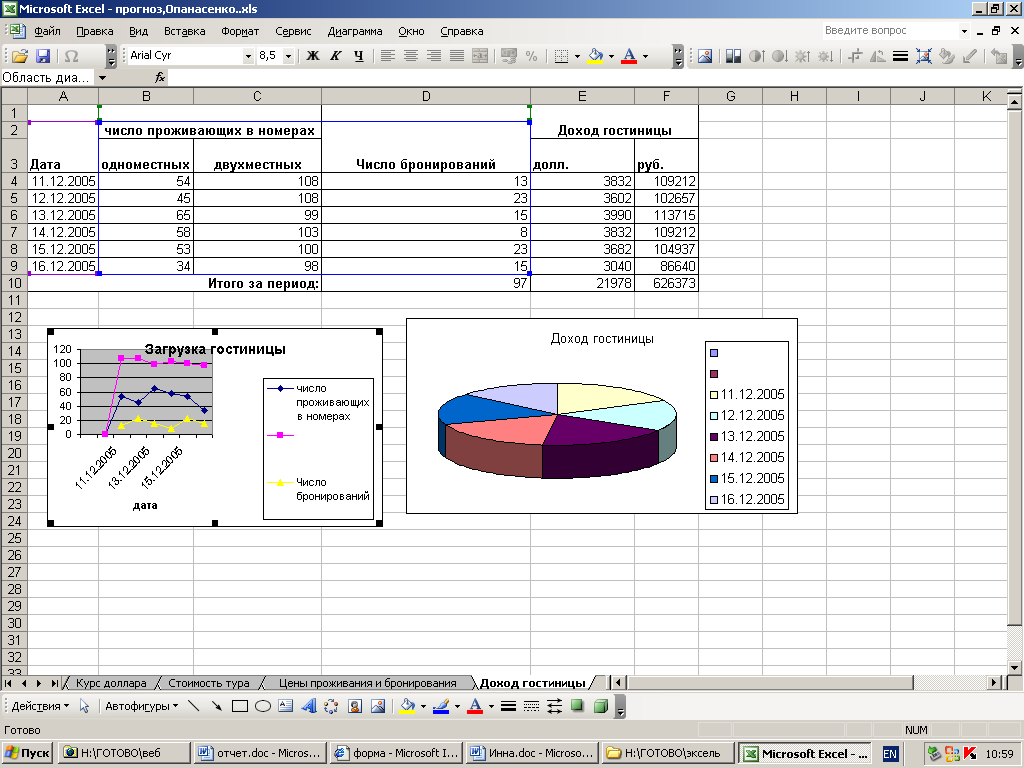This screenshot has height=768, width=1024.
Task: Switch to Инна.doc taskbar window
Action: [532, 753]
